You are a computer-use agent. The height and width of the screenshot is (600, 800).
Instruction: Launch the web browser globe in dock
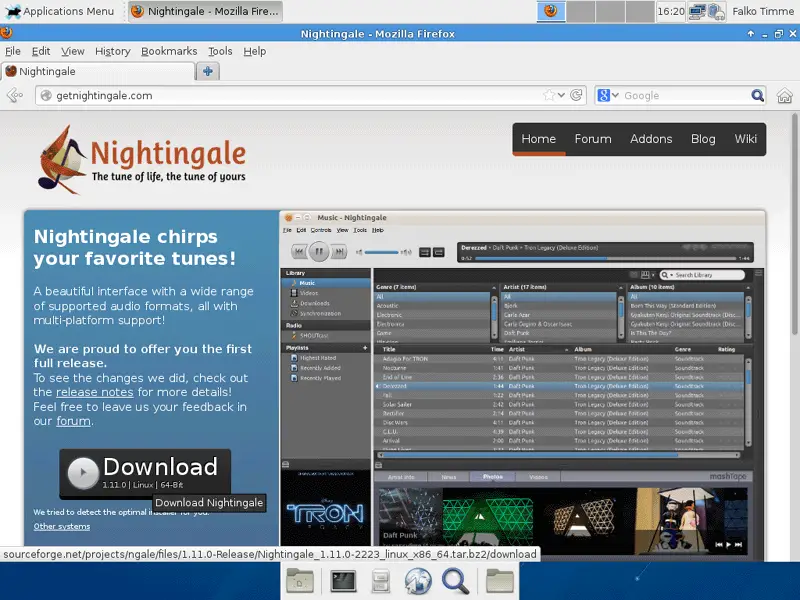[418, 581]
